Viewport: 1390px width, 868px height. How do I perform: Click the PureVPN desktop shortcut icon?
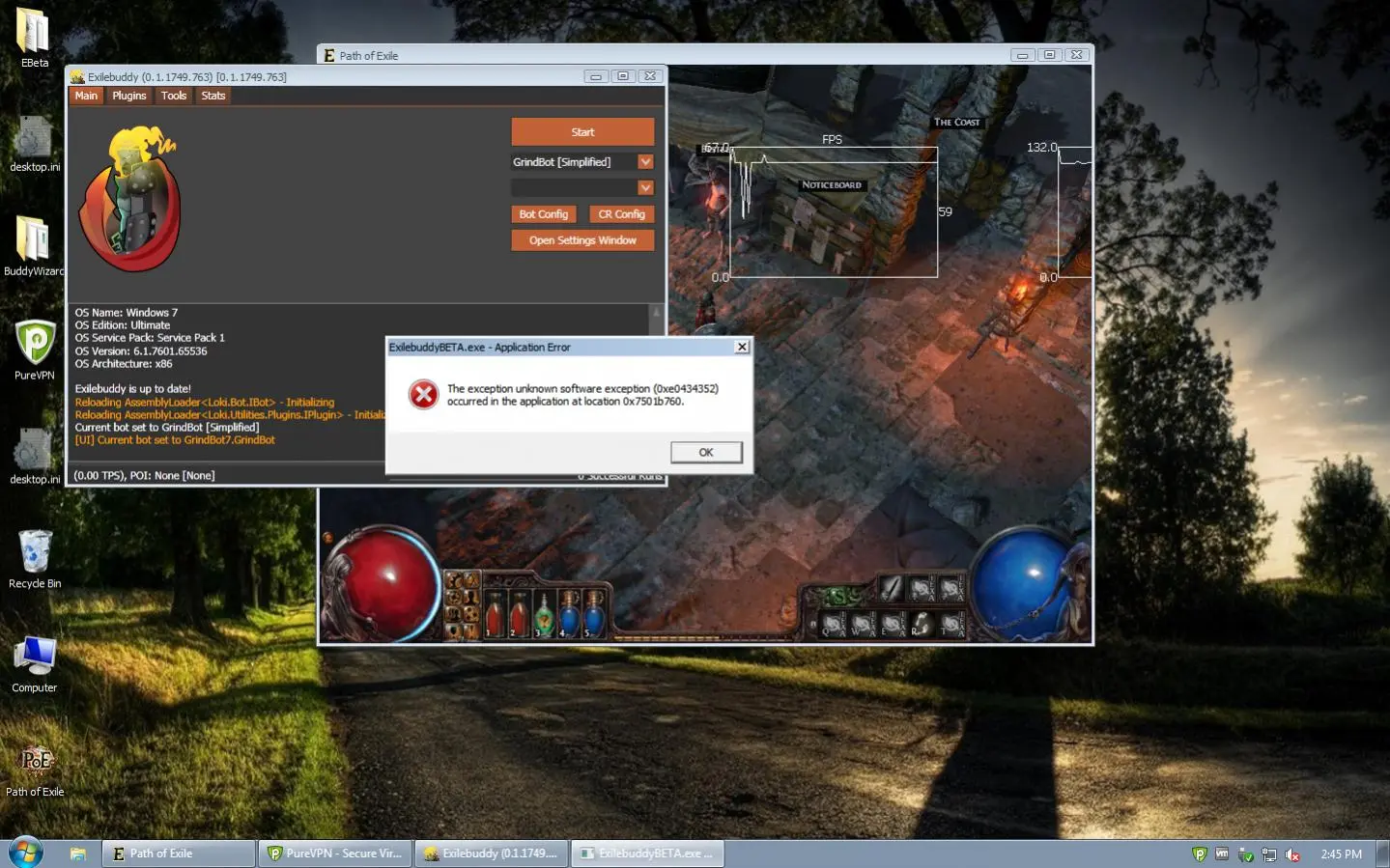[35, 344]
